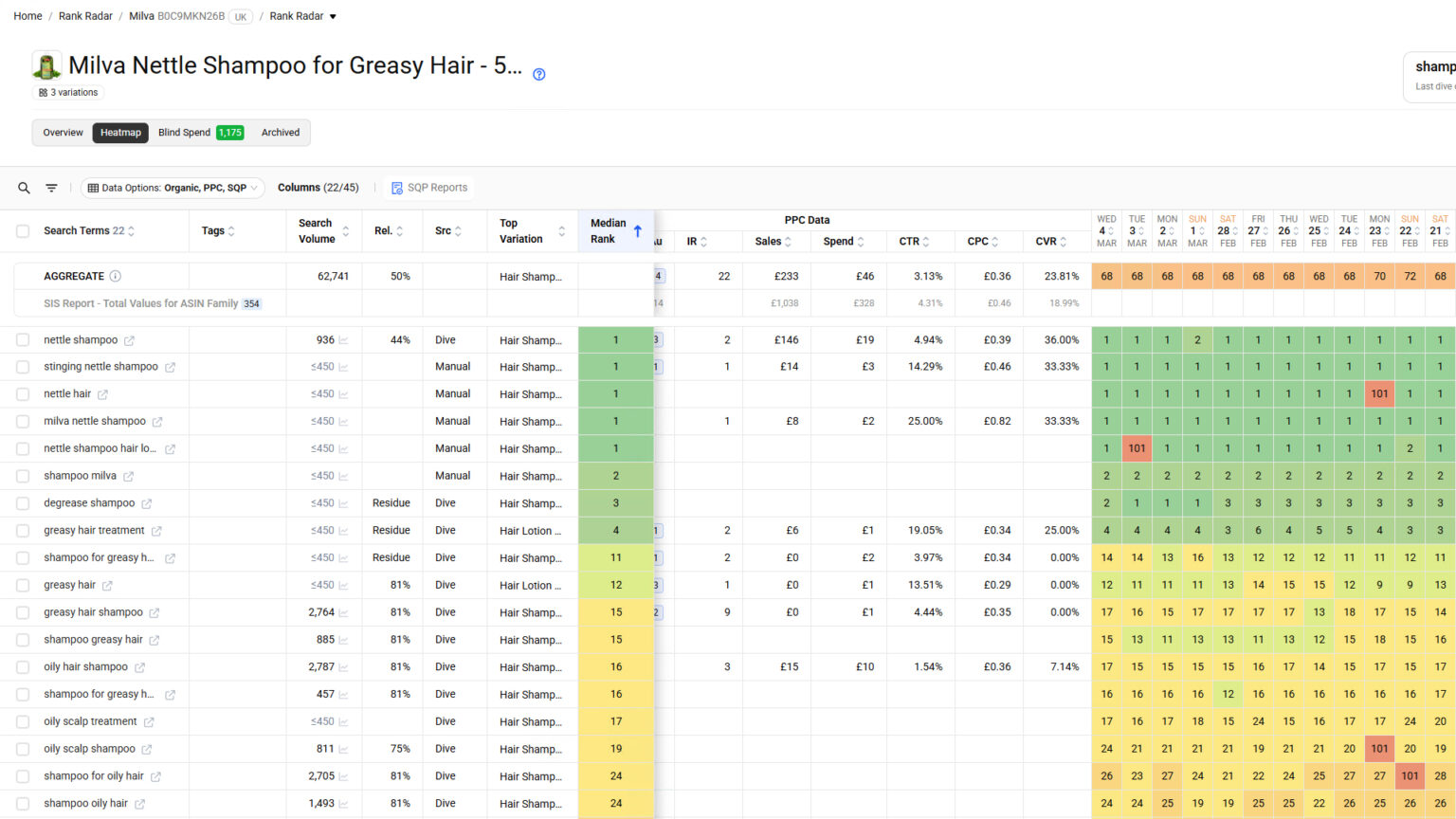Switch to the Overview tab
1456x819 pixels.
(x=63, y=133)
